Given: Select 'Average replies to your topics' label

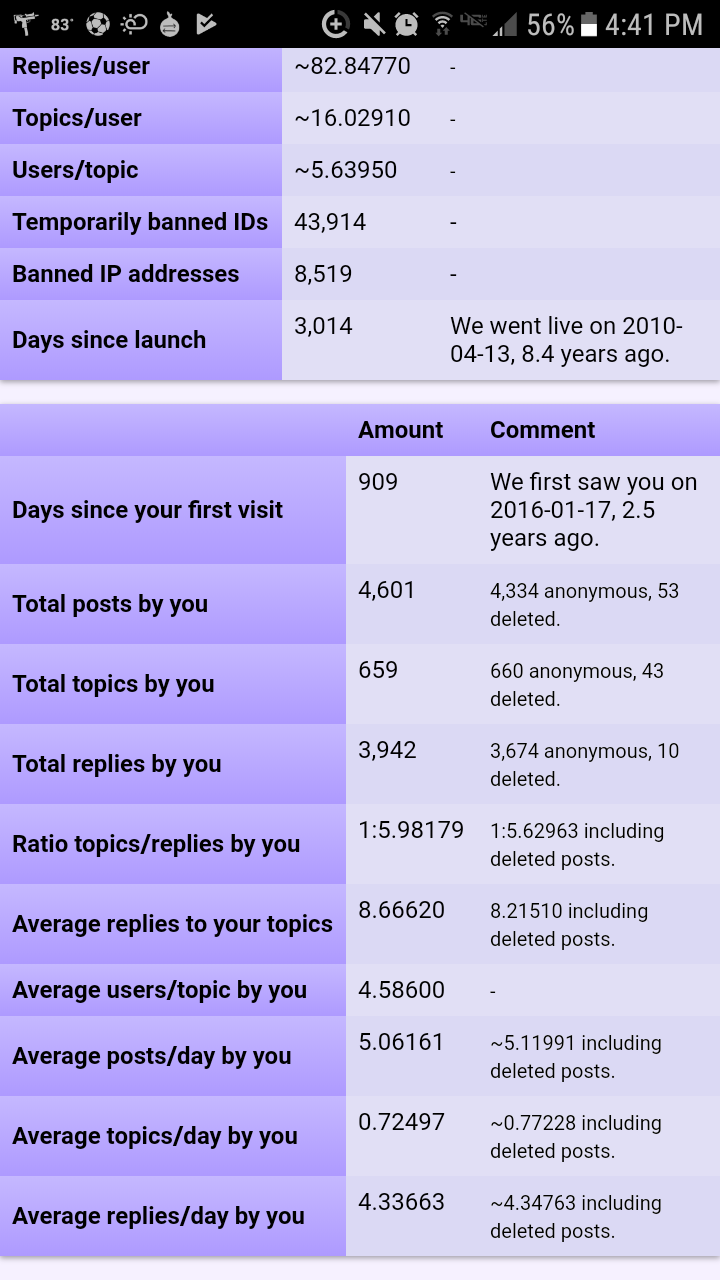Looking at the screenshot, I should tap(172, 924).
